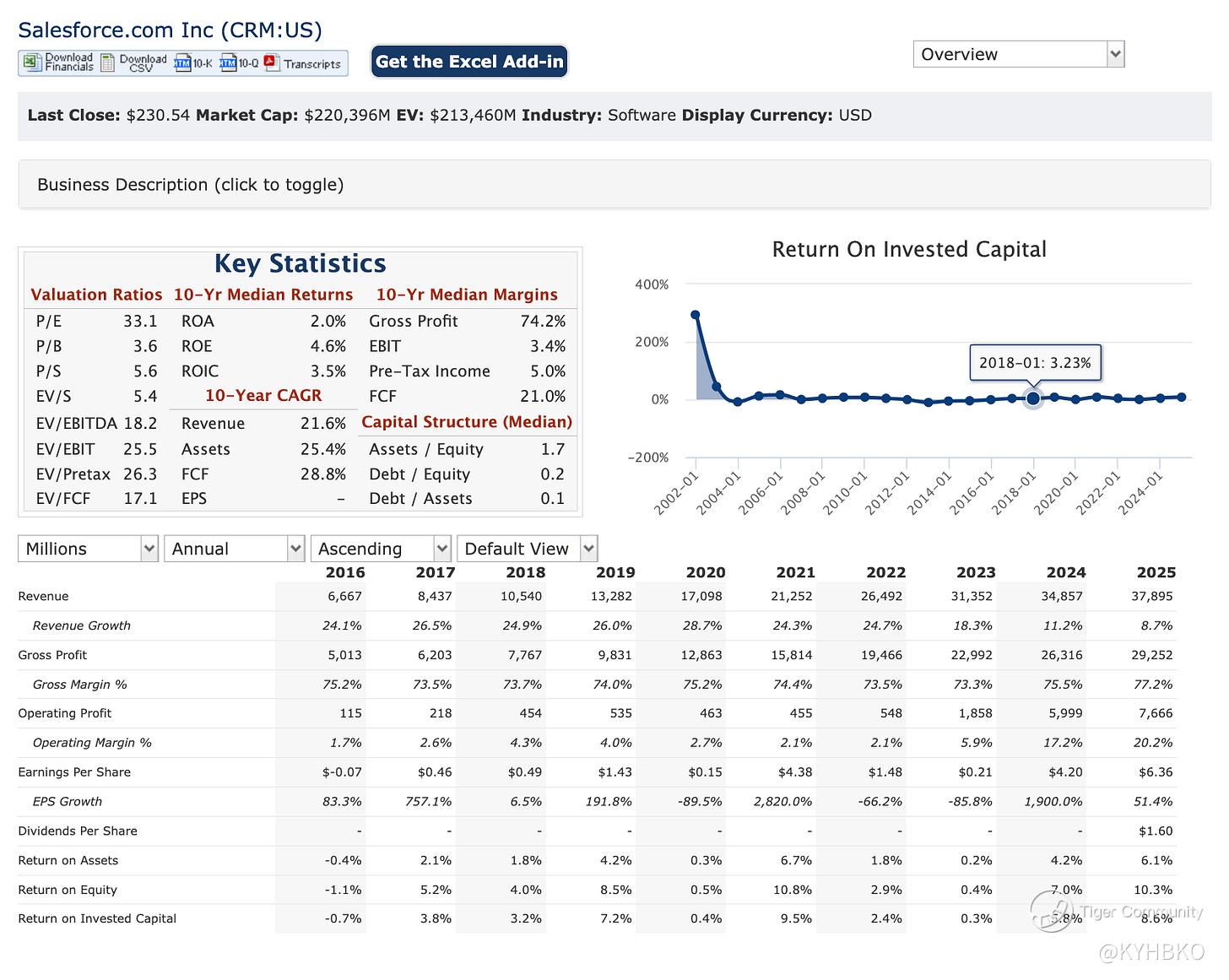Click Get the Excel Add-in button
This screenshot has height=980, width=1229.
[469, 62]
